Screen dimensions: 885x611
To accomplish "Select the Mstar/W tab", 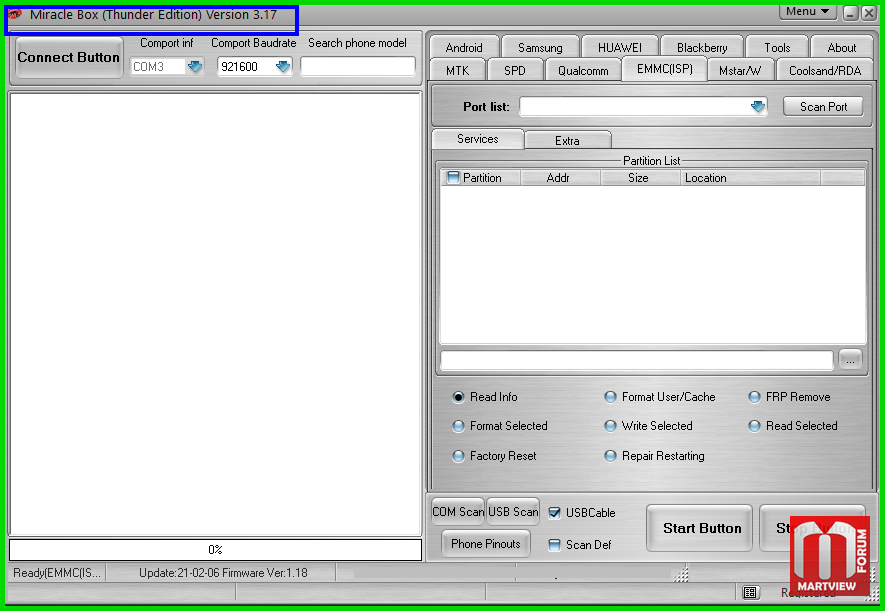I will pos(739,71).
